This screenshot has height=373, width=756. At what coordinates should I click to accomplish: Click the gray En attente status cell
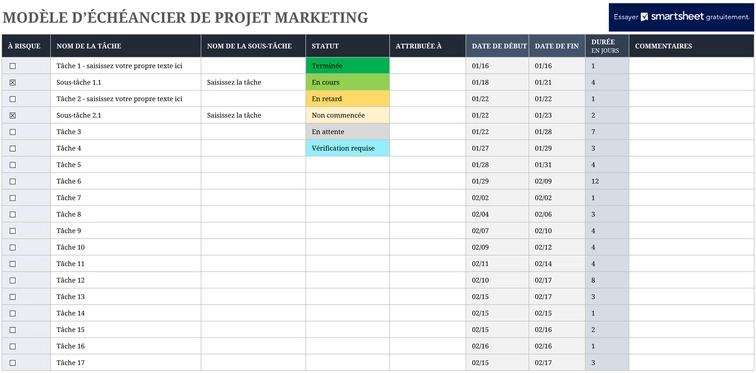[x=347, y=132]
